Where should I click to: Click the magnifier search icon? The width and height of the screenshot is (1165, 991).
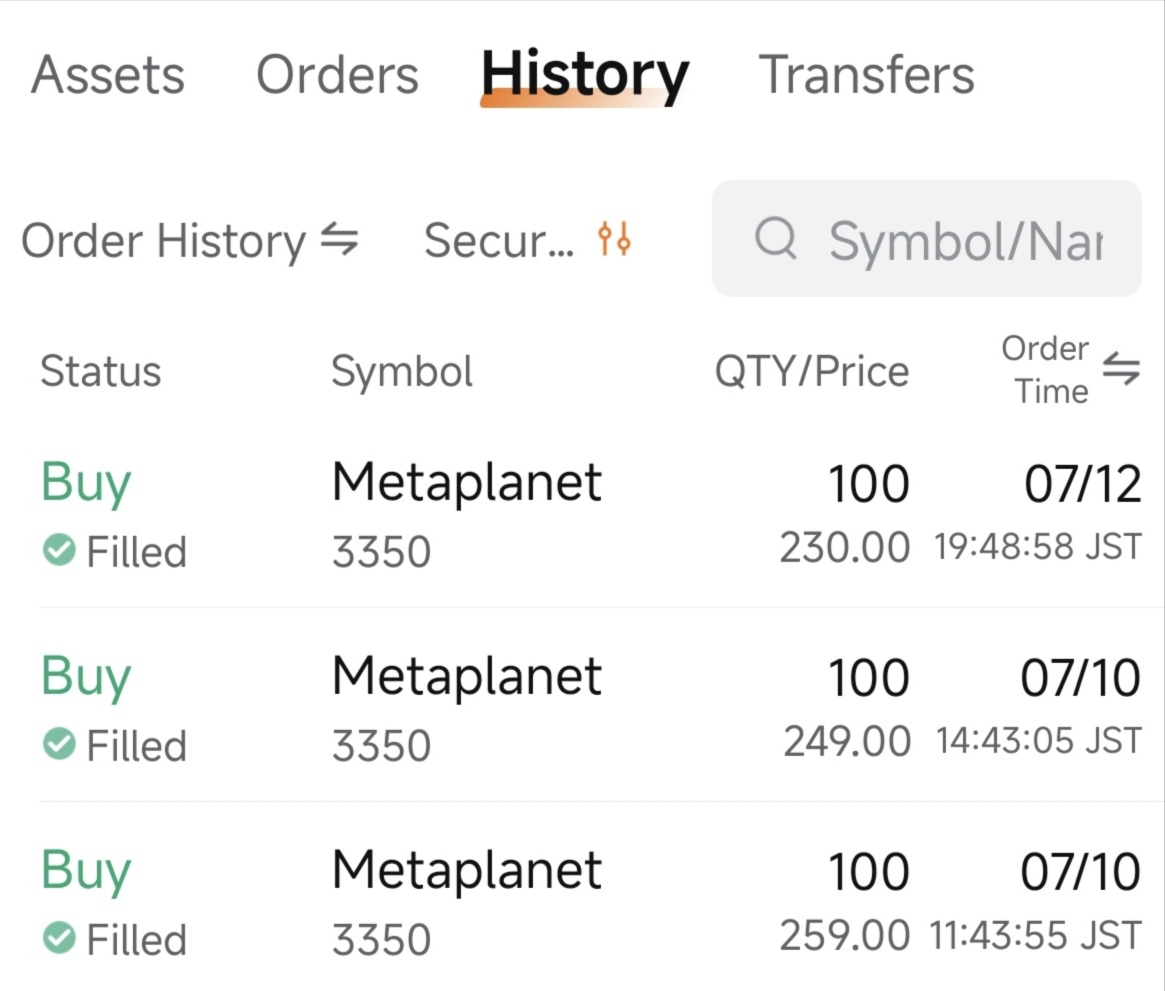coord(775,239)
